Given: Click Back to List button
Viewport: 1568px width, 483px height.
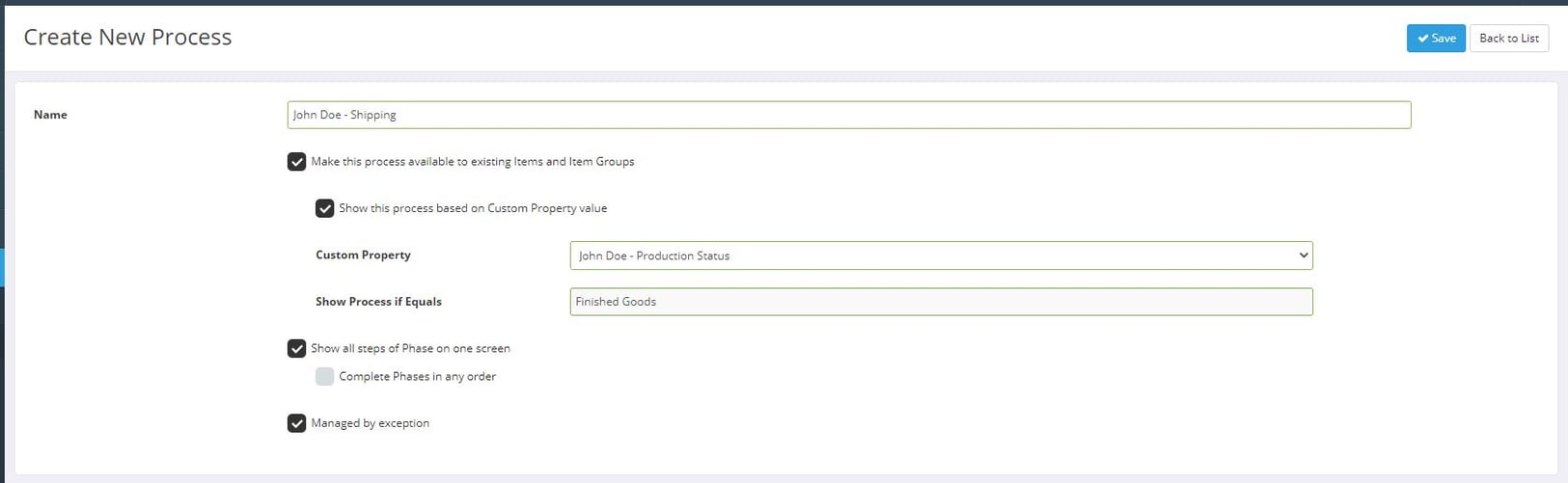Looking at the screenshot, I should tap(1508, 39).
